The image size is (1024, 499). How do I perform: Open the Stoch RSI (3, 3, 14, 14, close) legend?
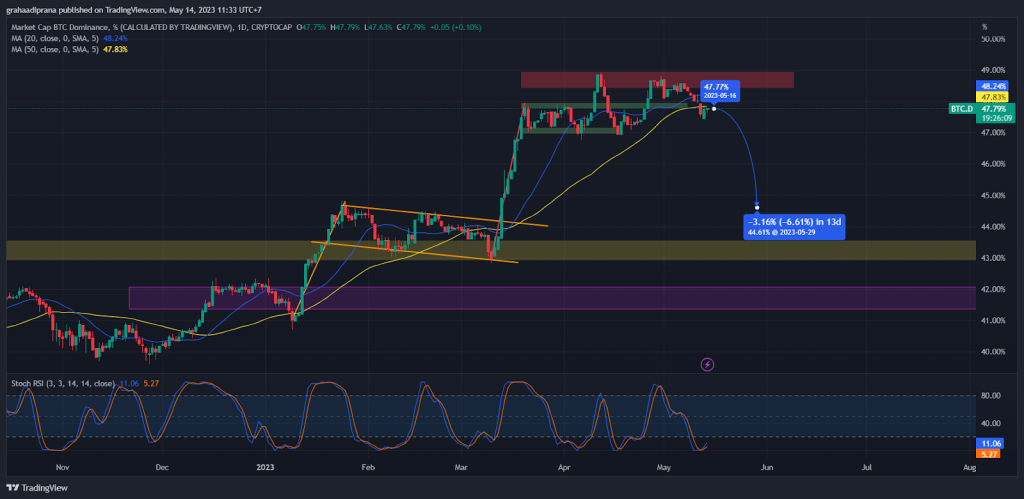click(63, 383)
